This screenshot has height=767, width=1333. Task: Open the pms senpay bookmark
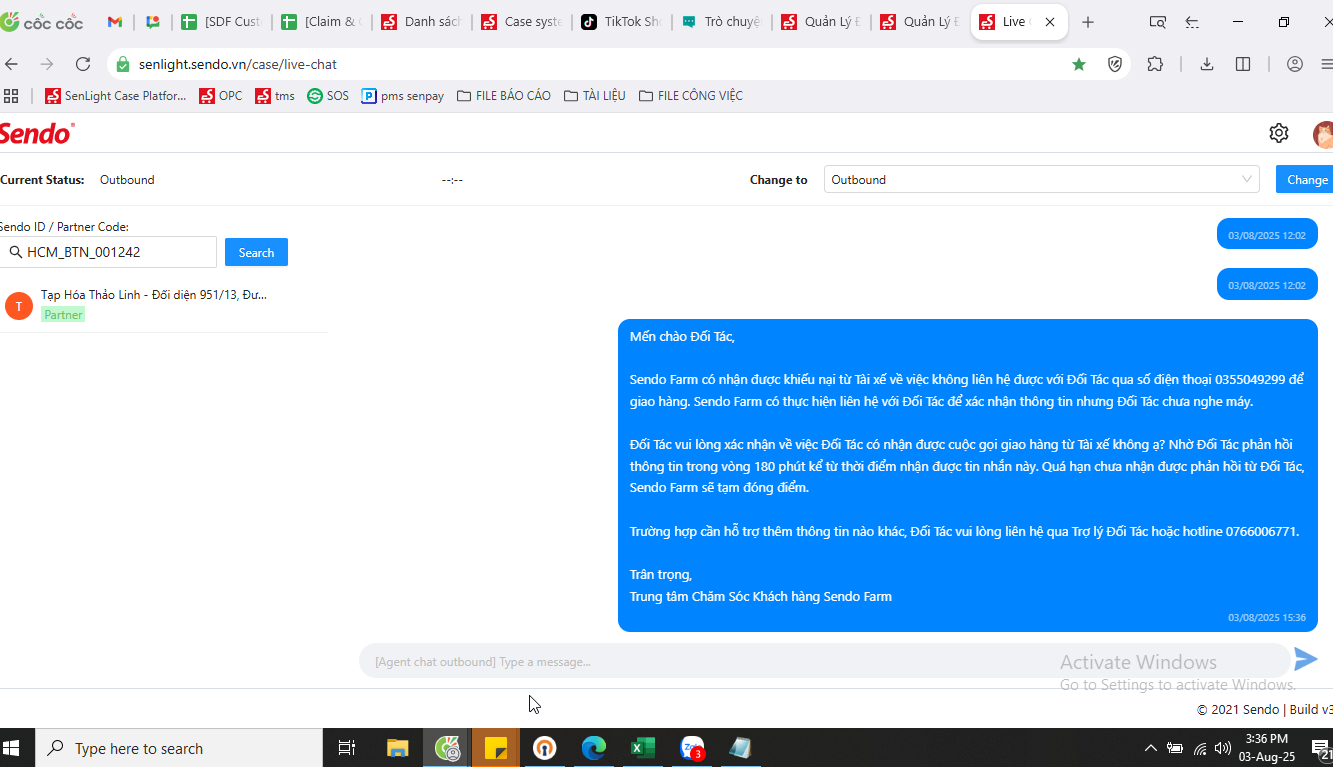(x=403, y=96)
